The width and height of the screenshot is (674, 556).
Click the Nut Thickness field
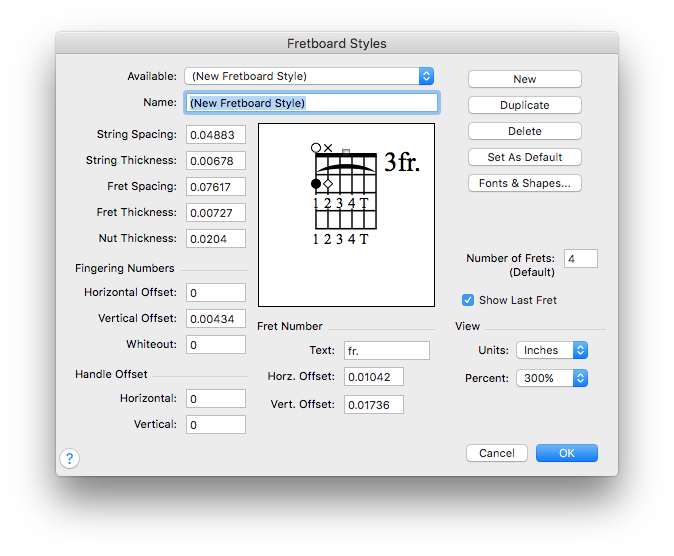click(216, 239)
